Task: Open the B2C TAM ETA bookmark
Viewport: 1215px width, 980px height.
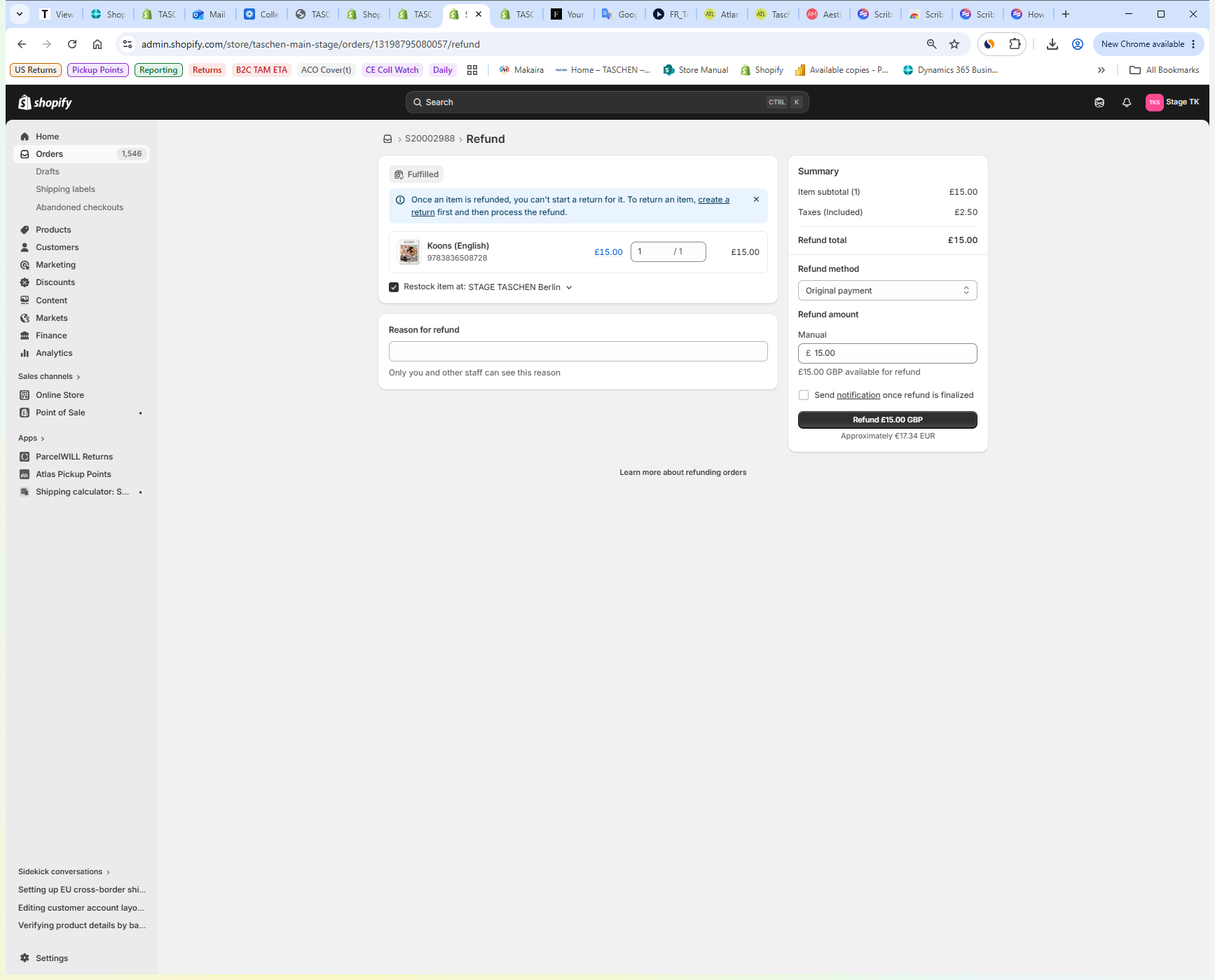Action: point(261,70)
